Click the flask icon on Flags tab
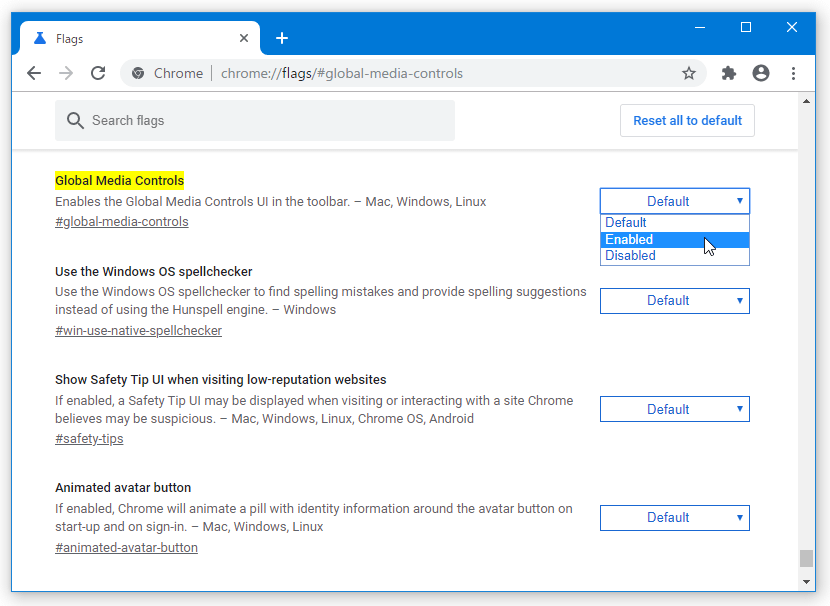Viewport: 830px width, 606px height. click(x=40, y=38)
